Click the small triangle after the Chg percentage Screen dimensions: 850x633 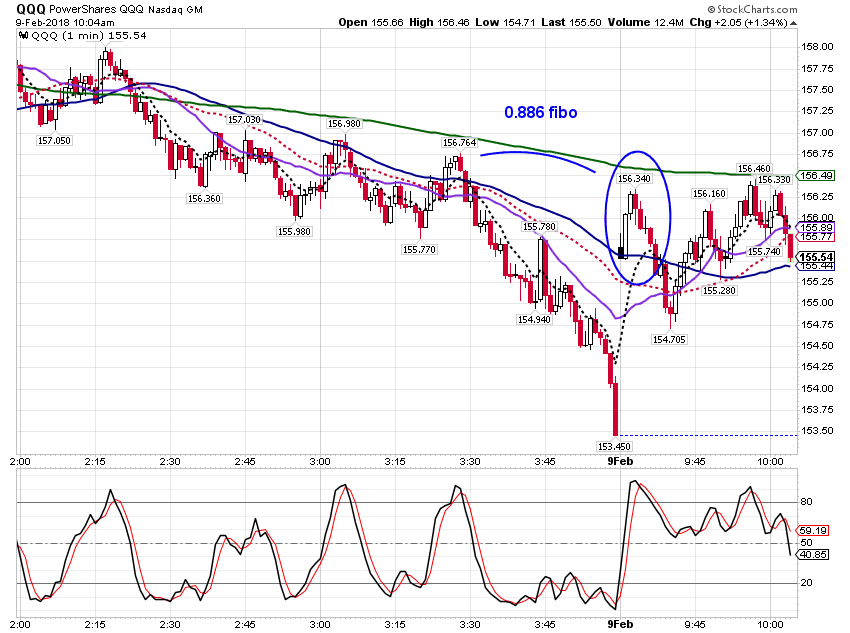(x=794, y=23)
